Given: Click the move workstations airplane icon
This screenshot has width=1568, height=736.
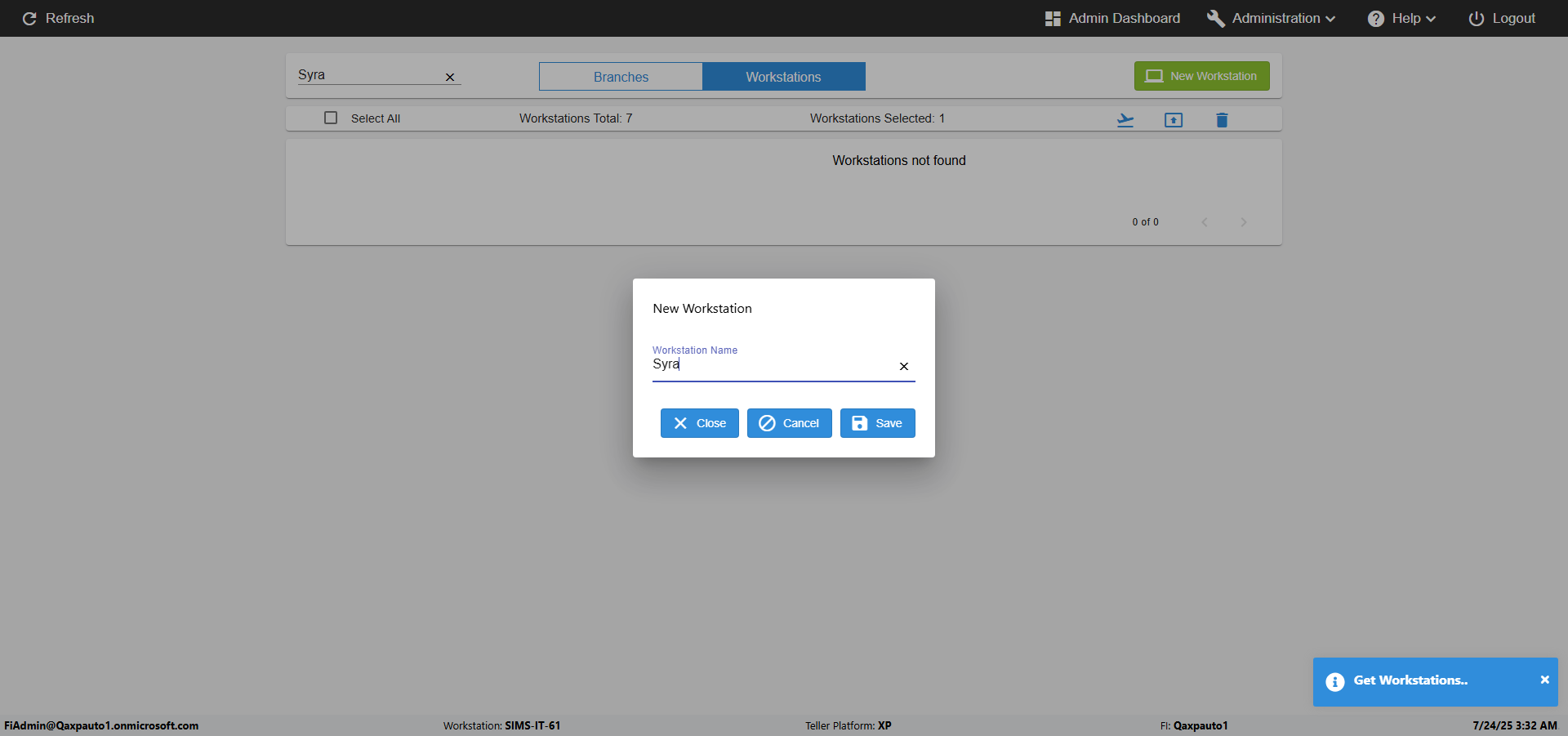Looking at the screenshot, I should [1125, 120].
